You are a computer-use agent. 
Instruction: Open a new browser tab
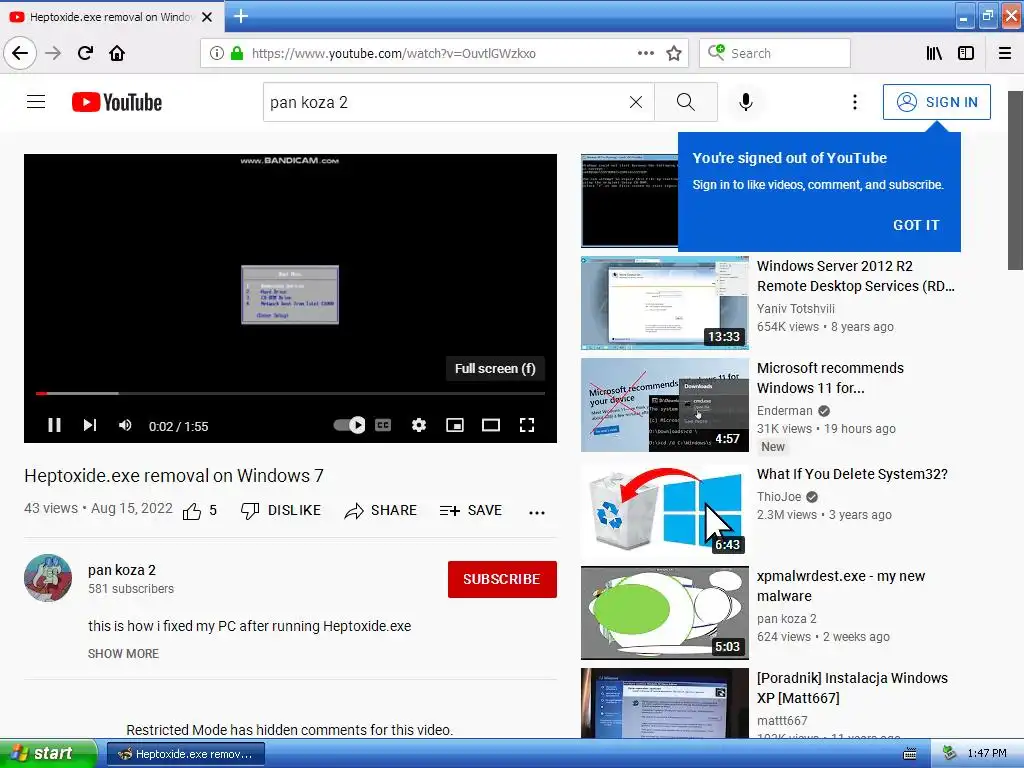point(240,16)
